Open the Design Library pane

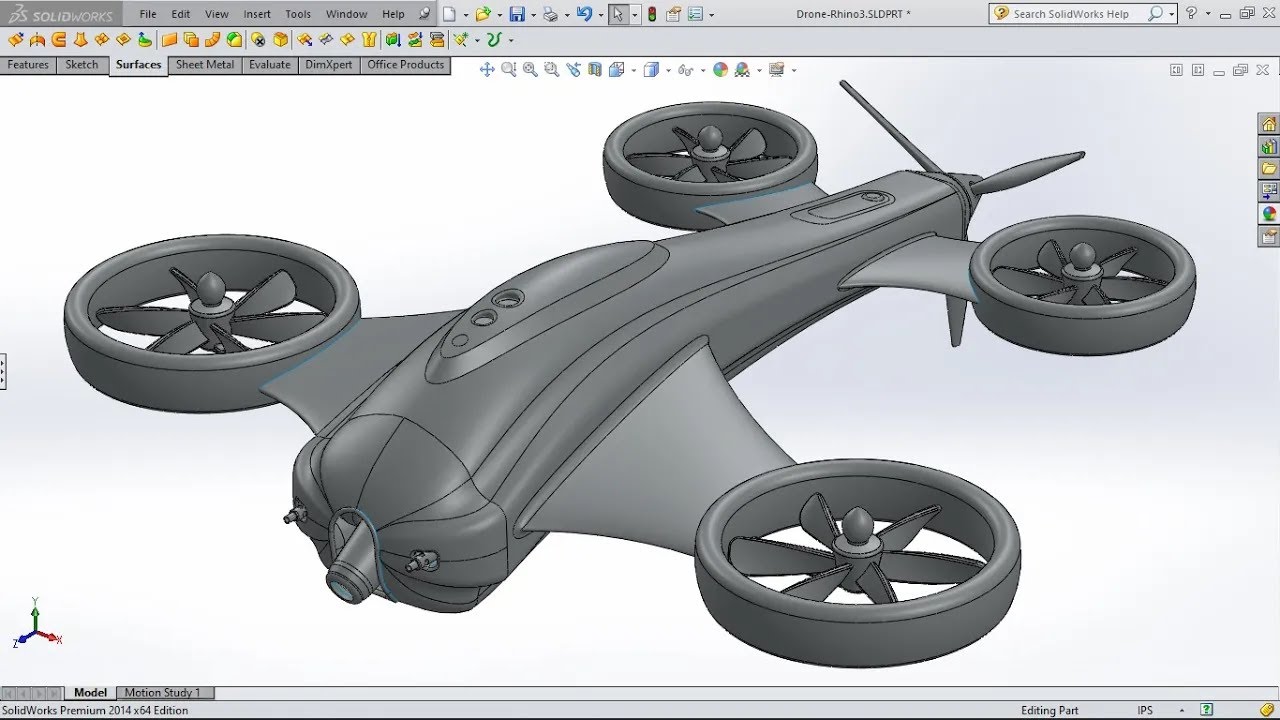coord(1269,146)
